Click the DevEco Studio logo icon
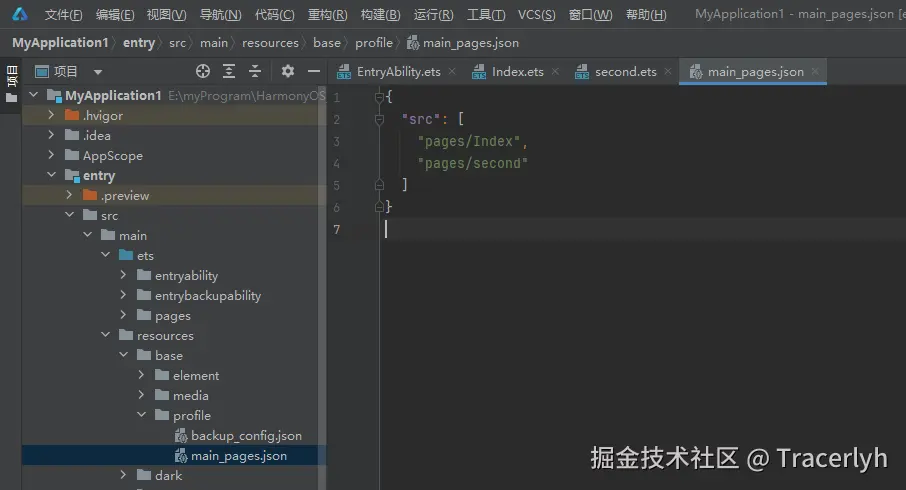This screenshot has width=906, height=490. point(20,14)
